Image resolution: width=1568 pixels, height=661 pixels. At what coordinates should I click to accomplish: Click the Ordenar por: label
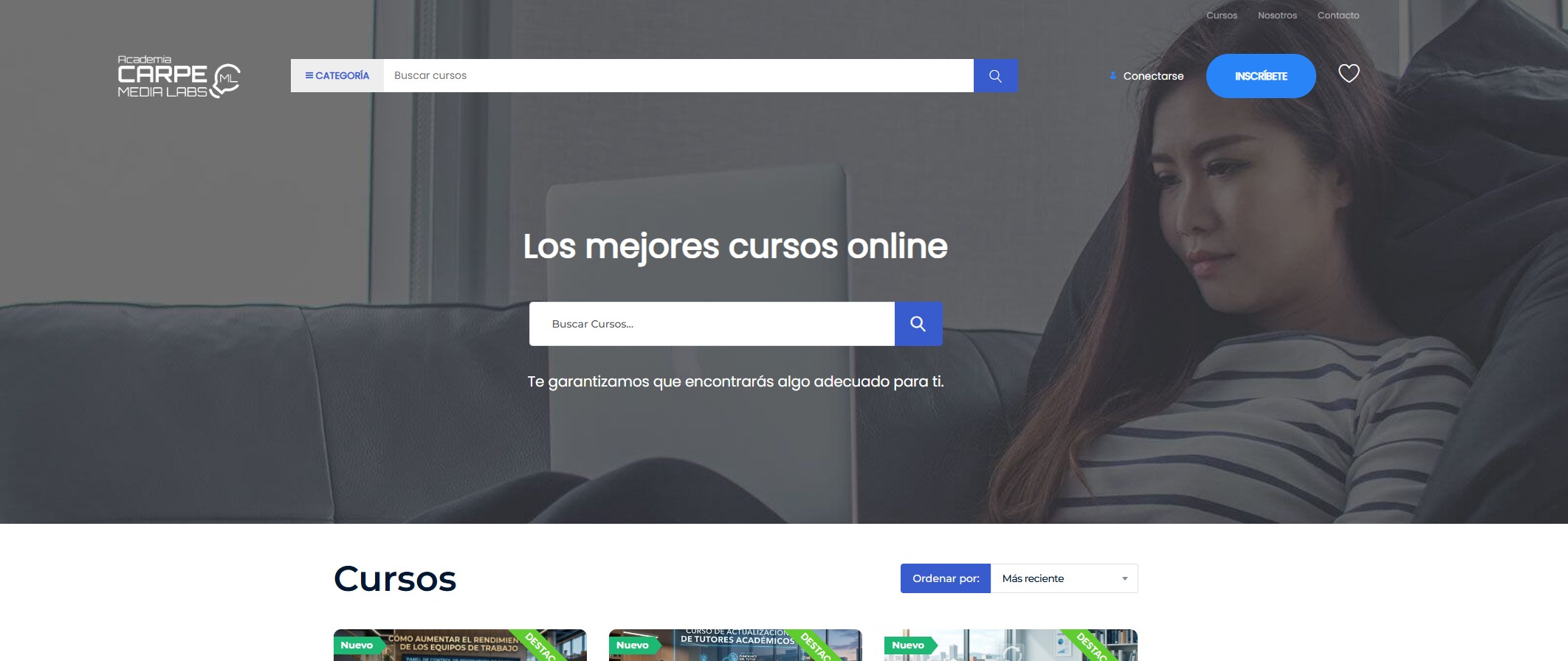coord(946,578)
